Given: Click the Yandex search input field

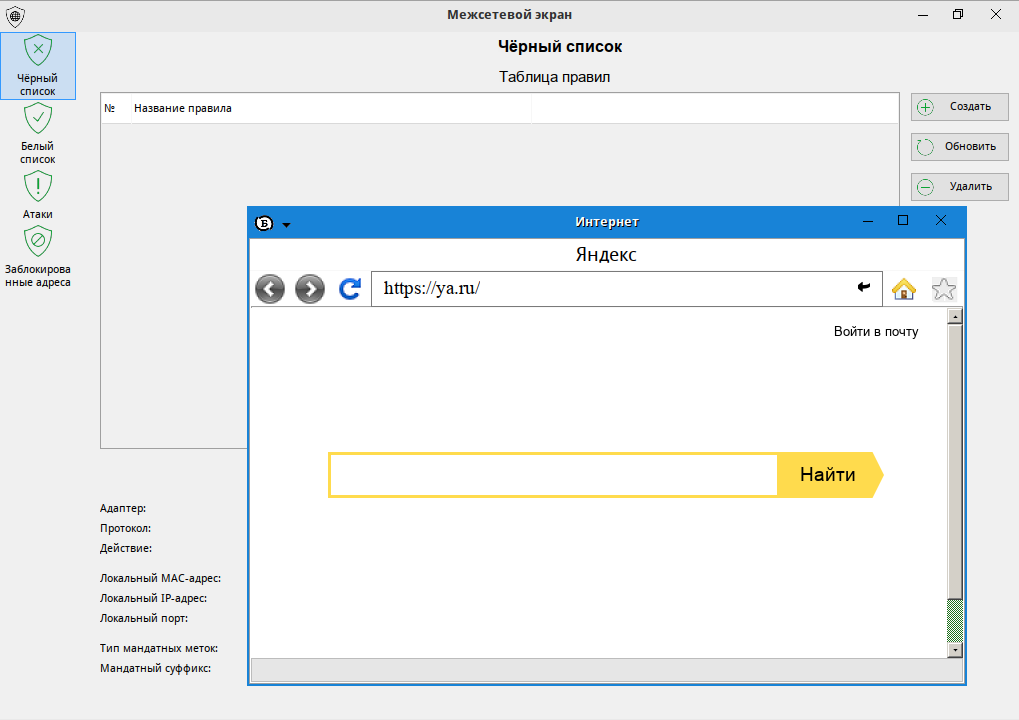Looking at the screenshot, I should point(553,475).
